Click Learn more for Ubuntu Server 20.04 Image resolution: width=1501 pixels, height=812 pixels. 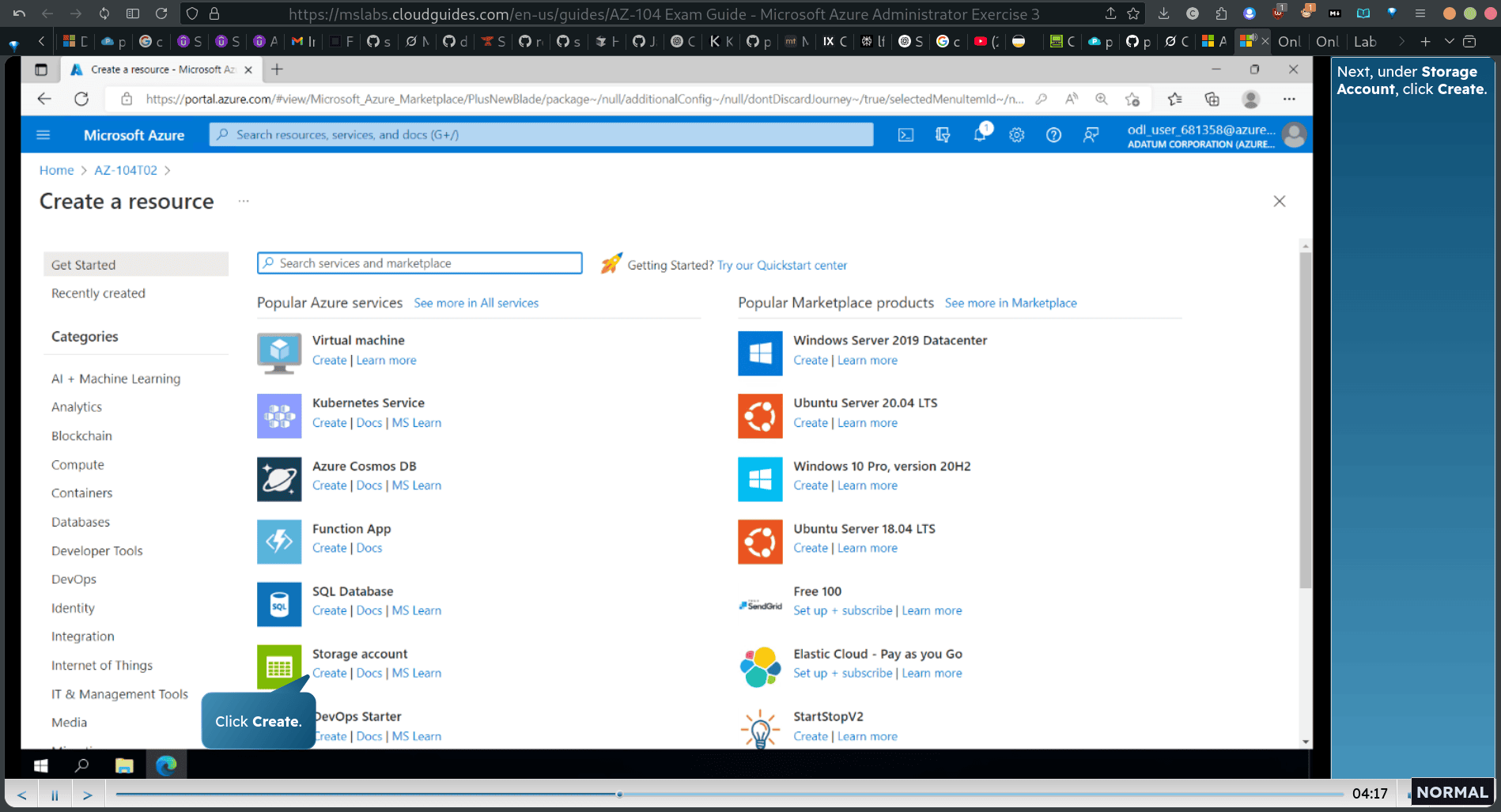[x=868, y=423]
